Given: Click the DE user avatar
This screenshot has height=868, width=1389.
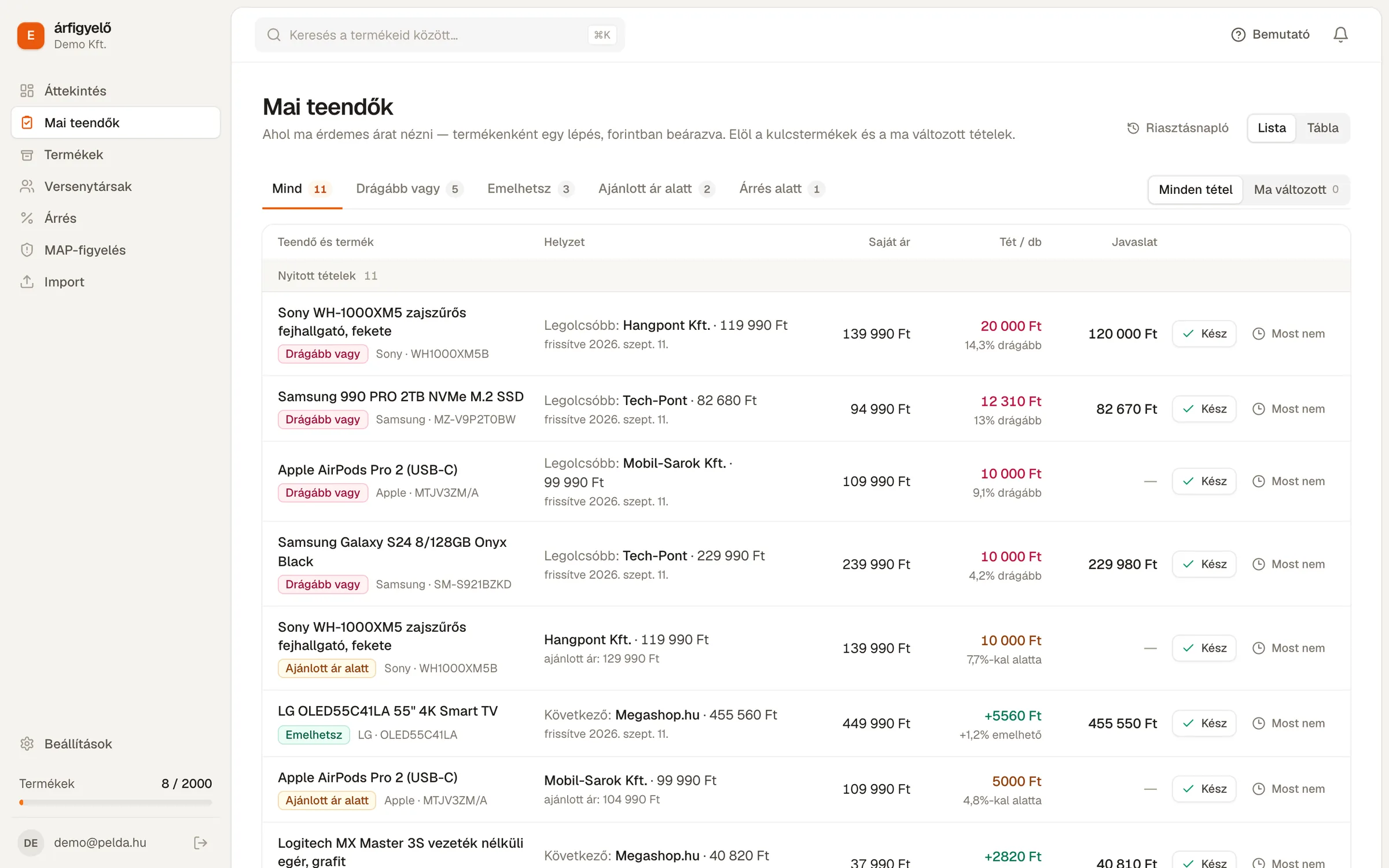Looking at the screenshot, I should point(31,843).
